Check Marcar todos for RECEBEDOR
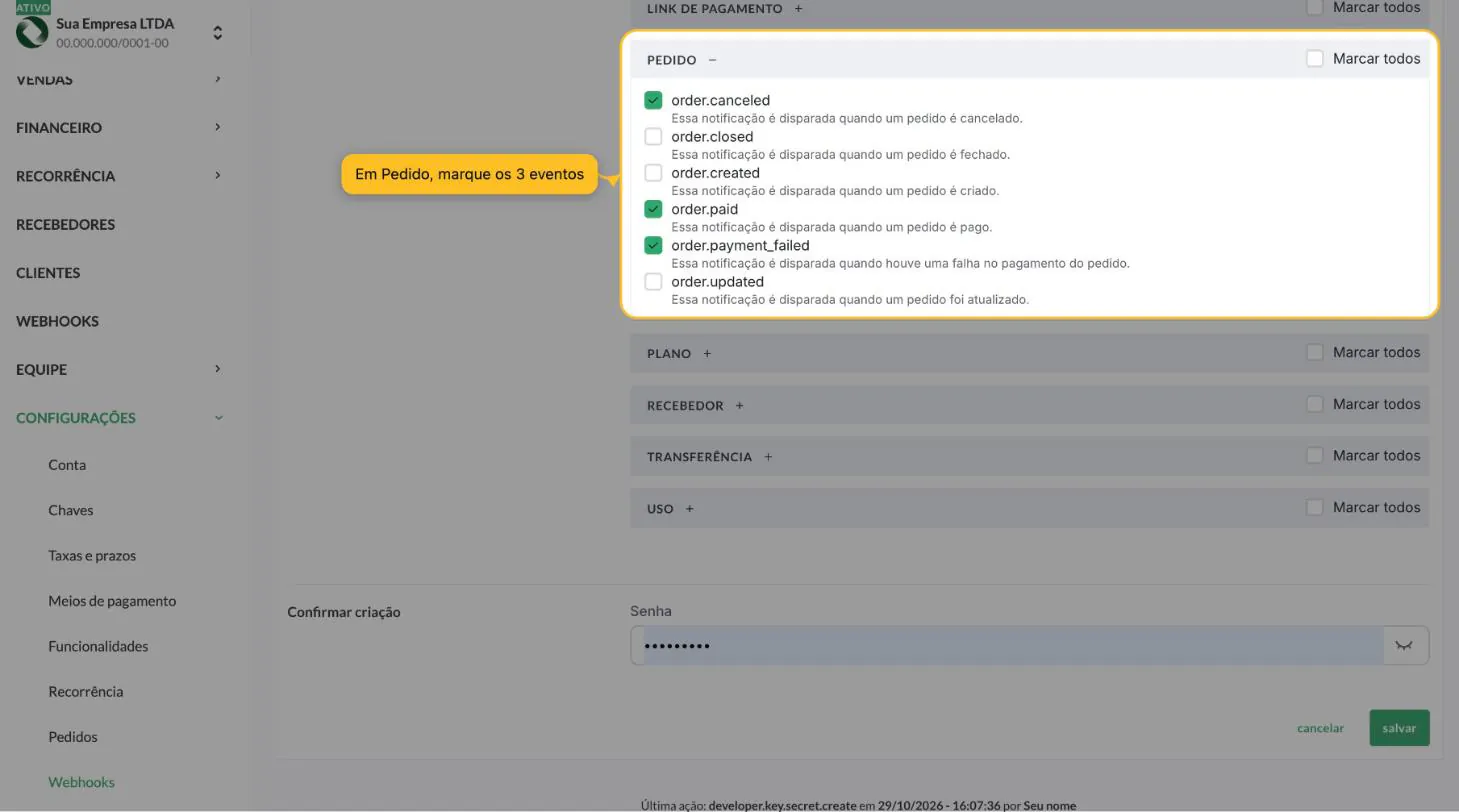The height and width of the screenshot is (812, 1459). click(1315, 404)
